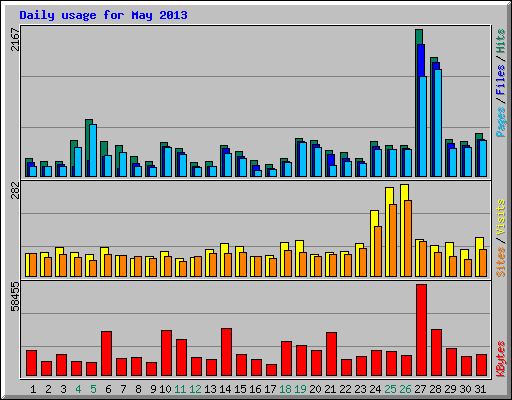Click day 10 on the date axis
The height and width of the screenshot is (400, 512).
click(x=165, y=389)
